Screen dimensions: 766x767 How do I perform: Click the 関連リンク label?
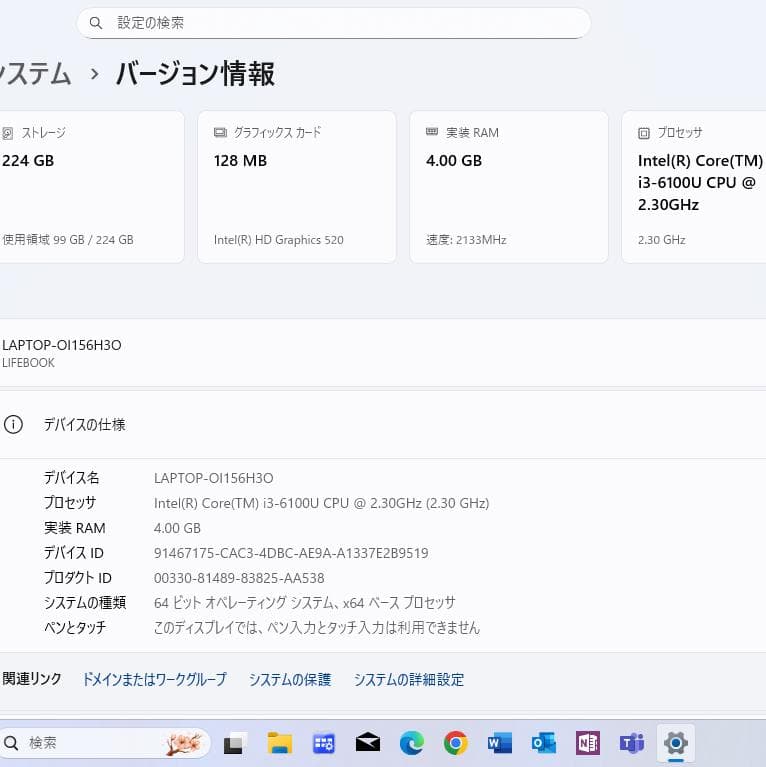(32, 679)
